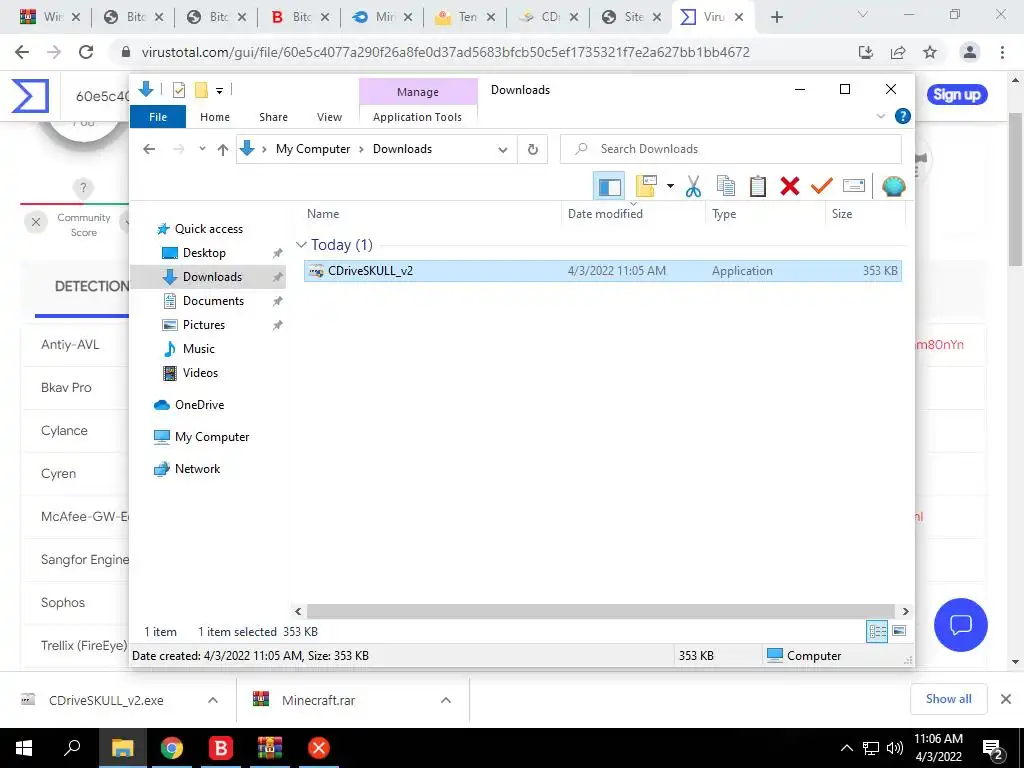The image size is (1024, 768).
Task: Open the VirusTotal chat bubble button
Action: pos(961,625)
